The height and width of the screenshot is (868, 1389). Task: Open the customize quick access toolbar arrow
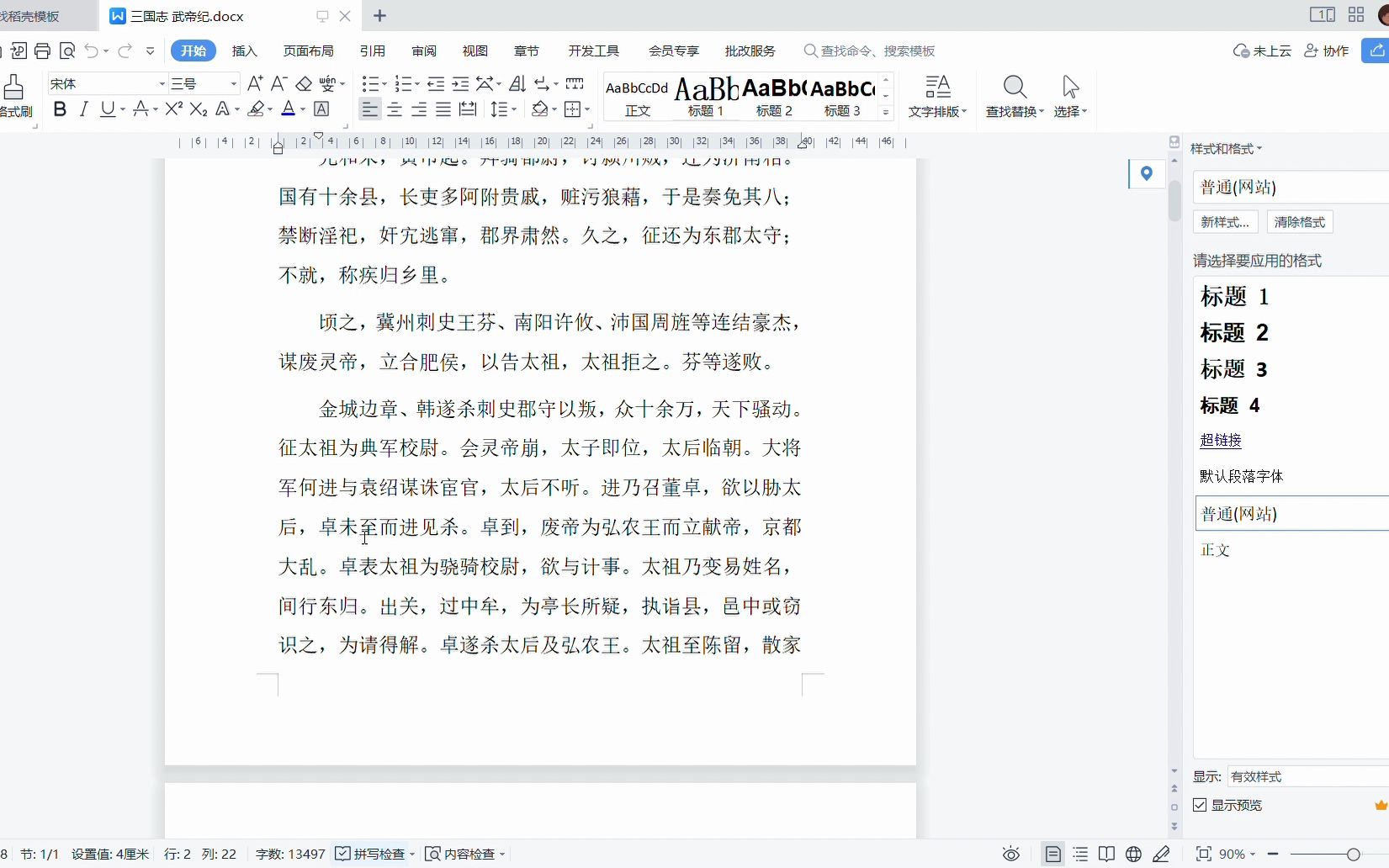pos(151,50)
